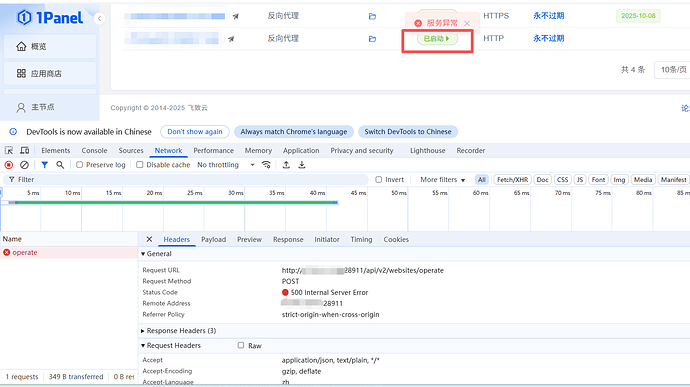Image resolution: width=690 pixels, height=387 pixels.
Task: Check the Raw checkbox
Action: (241, 346)
